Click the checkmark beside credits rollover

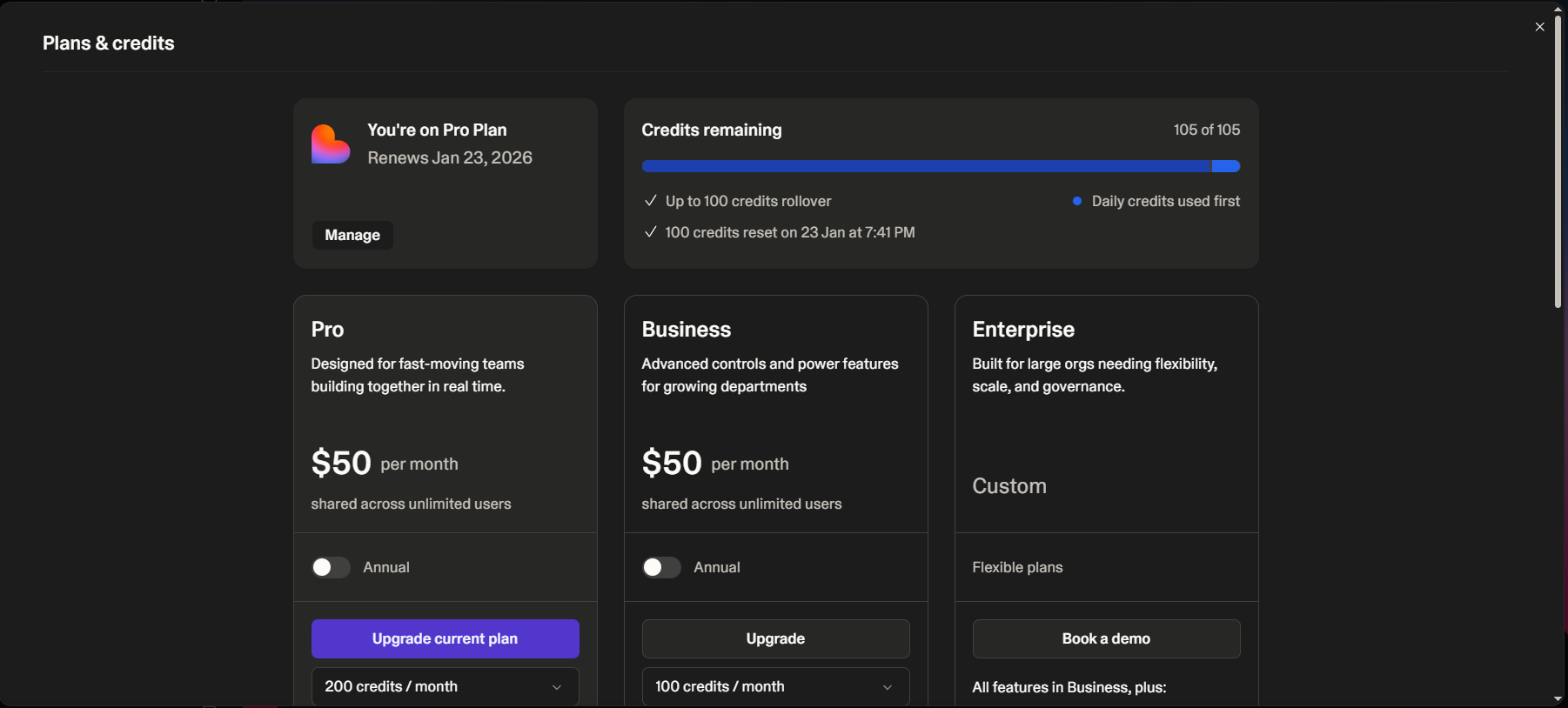[x=650, y=201]
